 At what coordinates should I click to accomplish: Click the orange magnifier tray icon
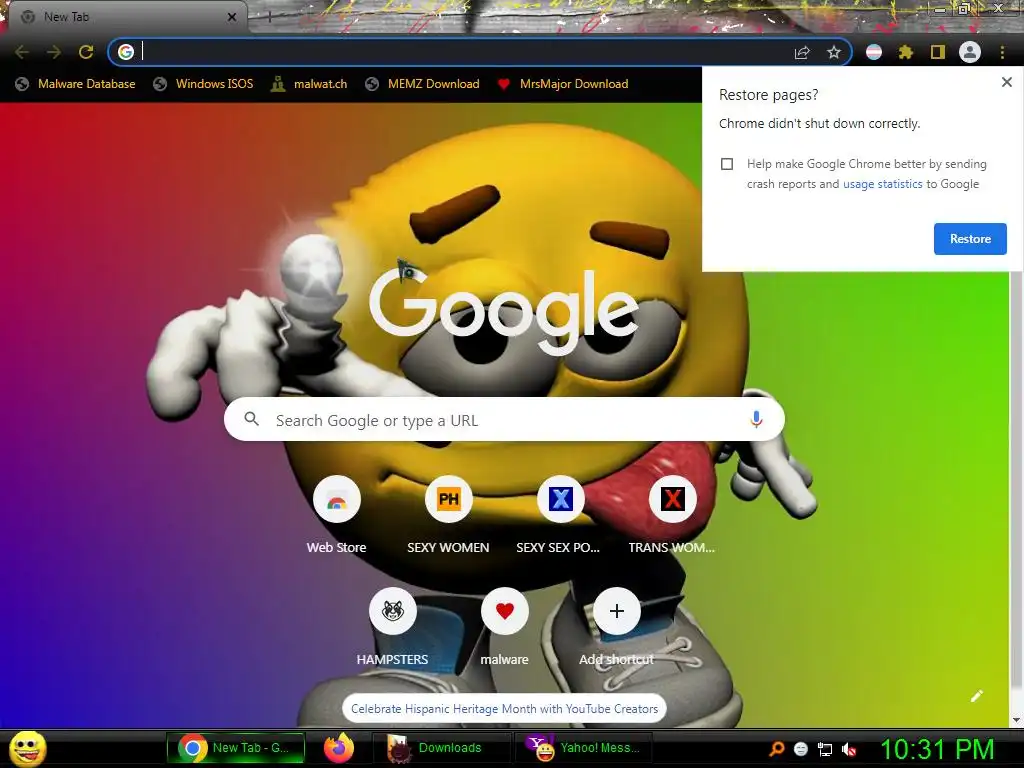click(776, 749)
